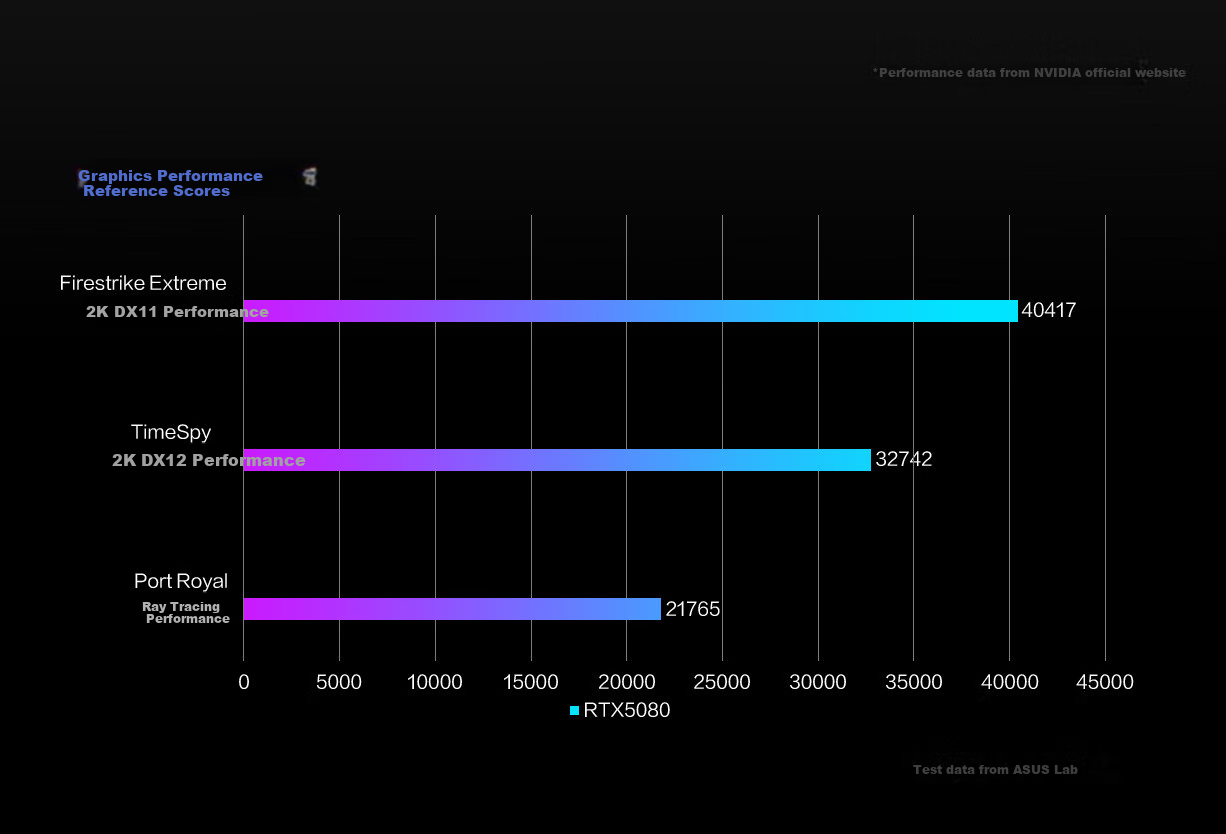1226x834 pixels.
Task: Click the Ray Tracing Performance subtitle
Action: pos(186,613)
